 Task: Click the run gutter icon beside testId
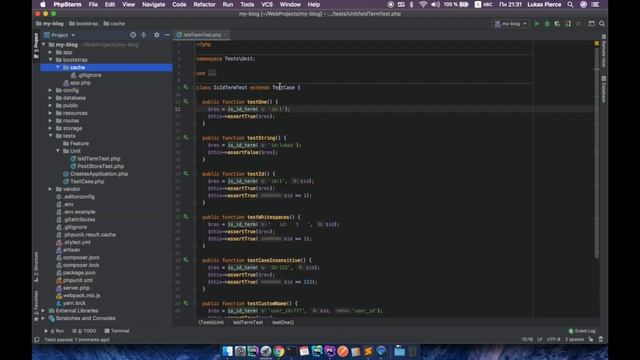coord(186,173)
